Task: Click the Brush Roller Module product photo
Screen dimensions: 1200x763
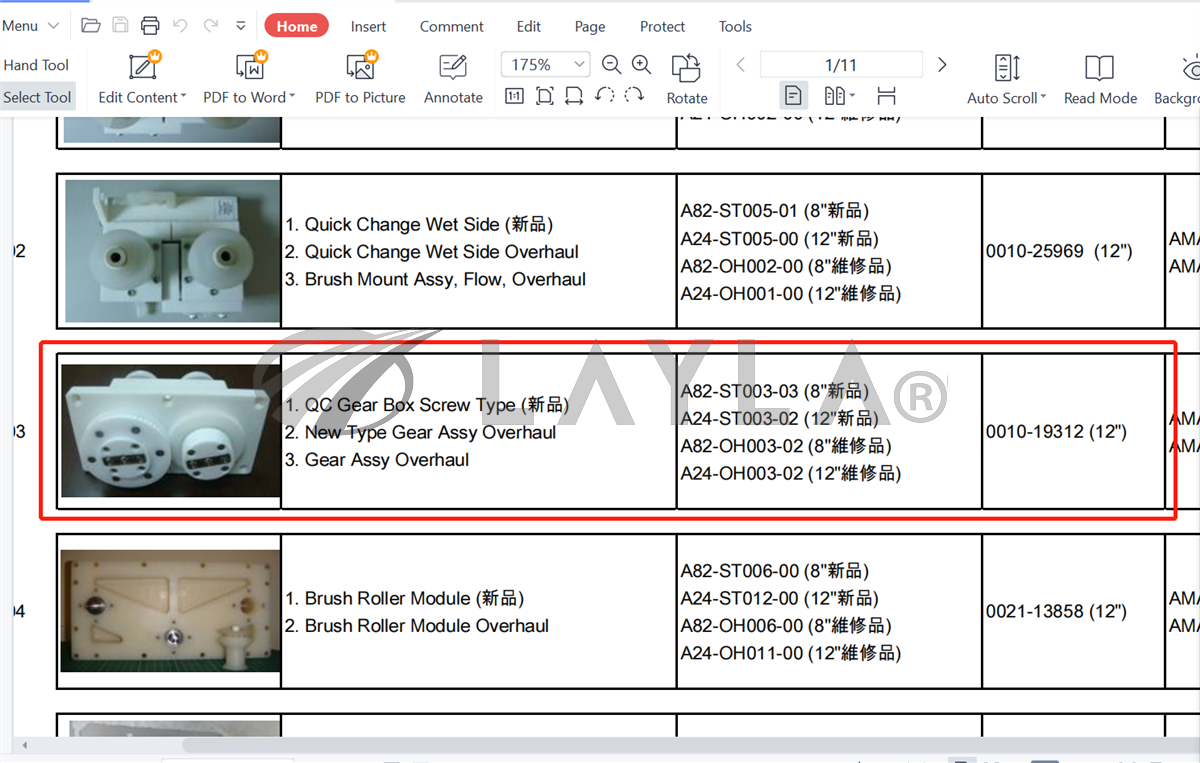Action: (x=170, y=611)
